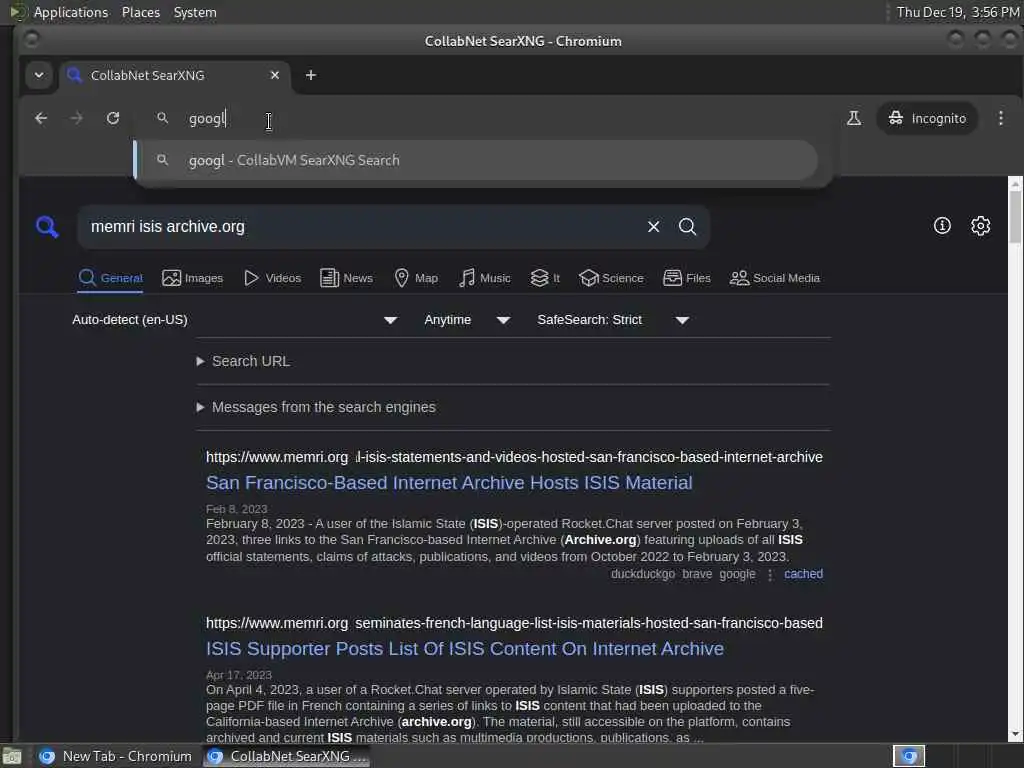Open Chromium three-dot menu
The width and height of the screenshot is (1024, 768).
[1000, 118]
